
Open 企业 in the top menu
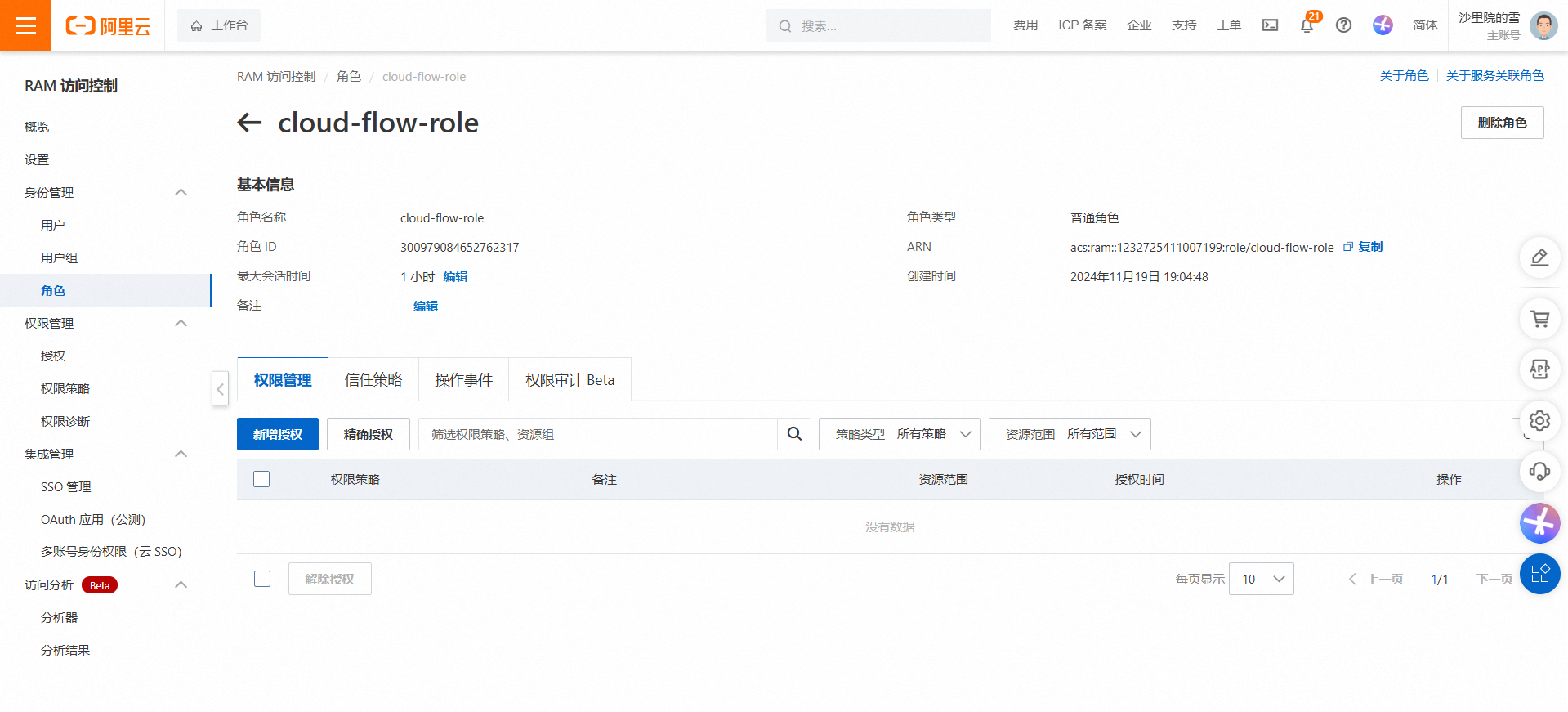click(x=1139, y=25)
